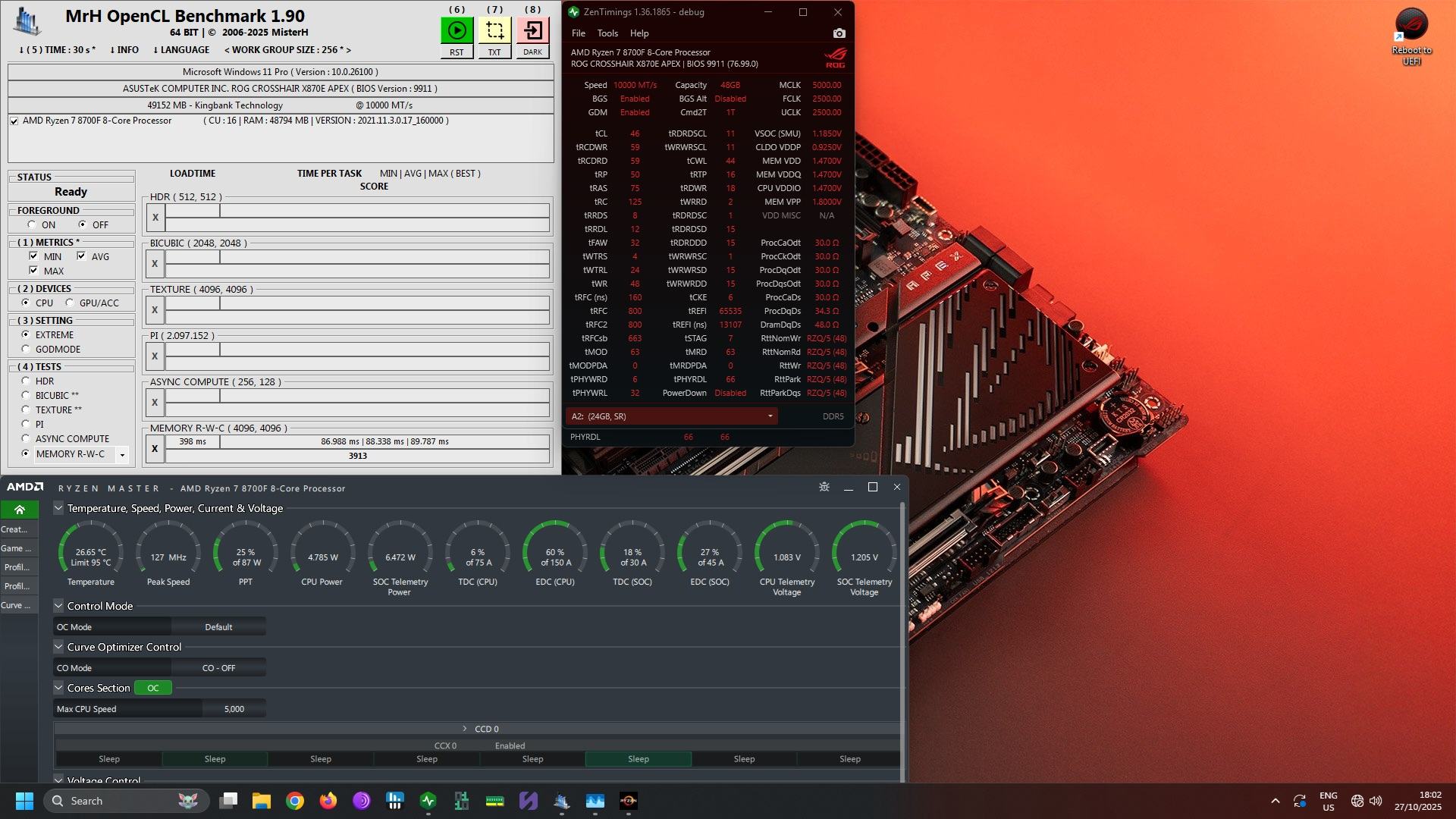Open the Tools menu in ZenTimings
Viewport: 1456px width, 819px height.
click(x=607, y=33)
